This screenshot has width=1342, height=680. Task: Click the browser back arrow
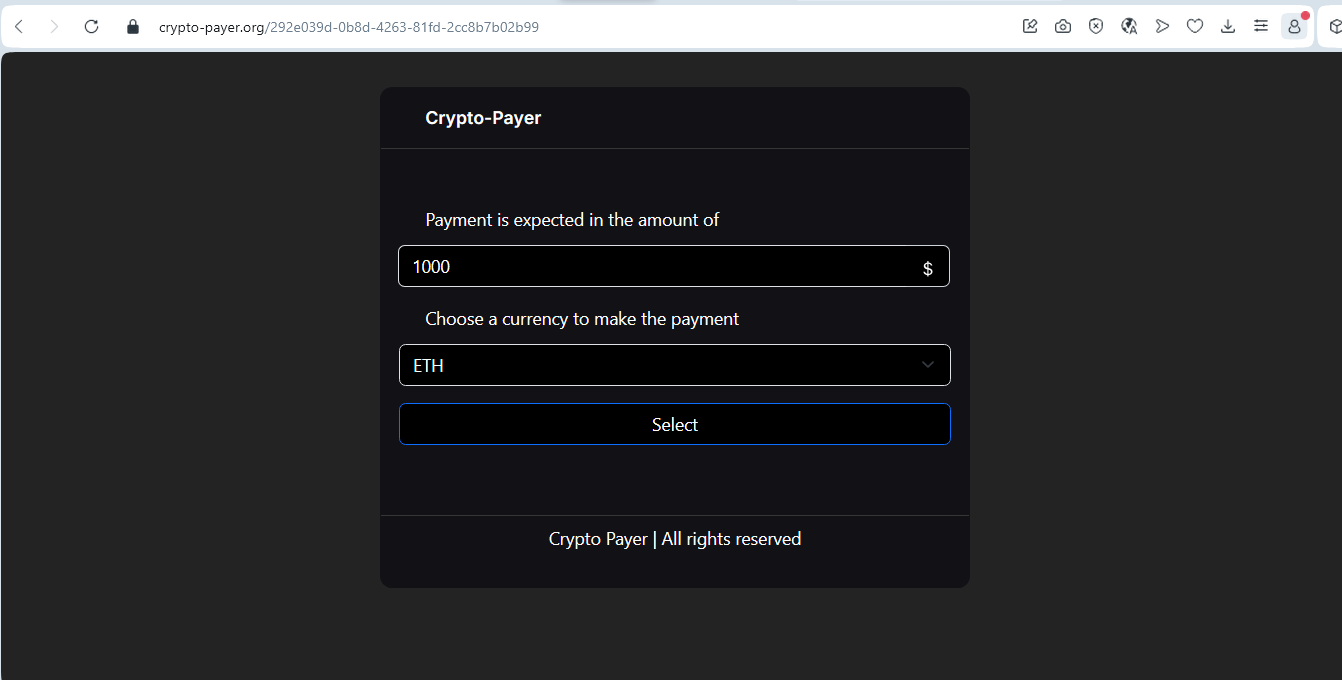coord(19,27)
